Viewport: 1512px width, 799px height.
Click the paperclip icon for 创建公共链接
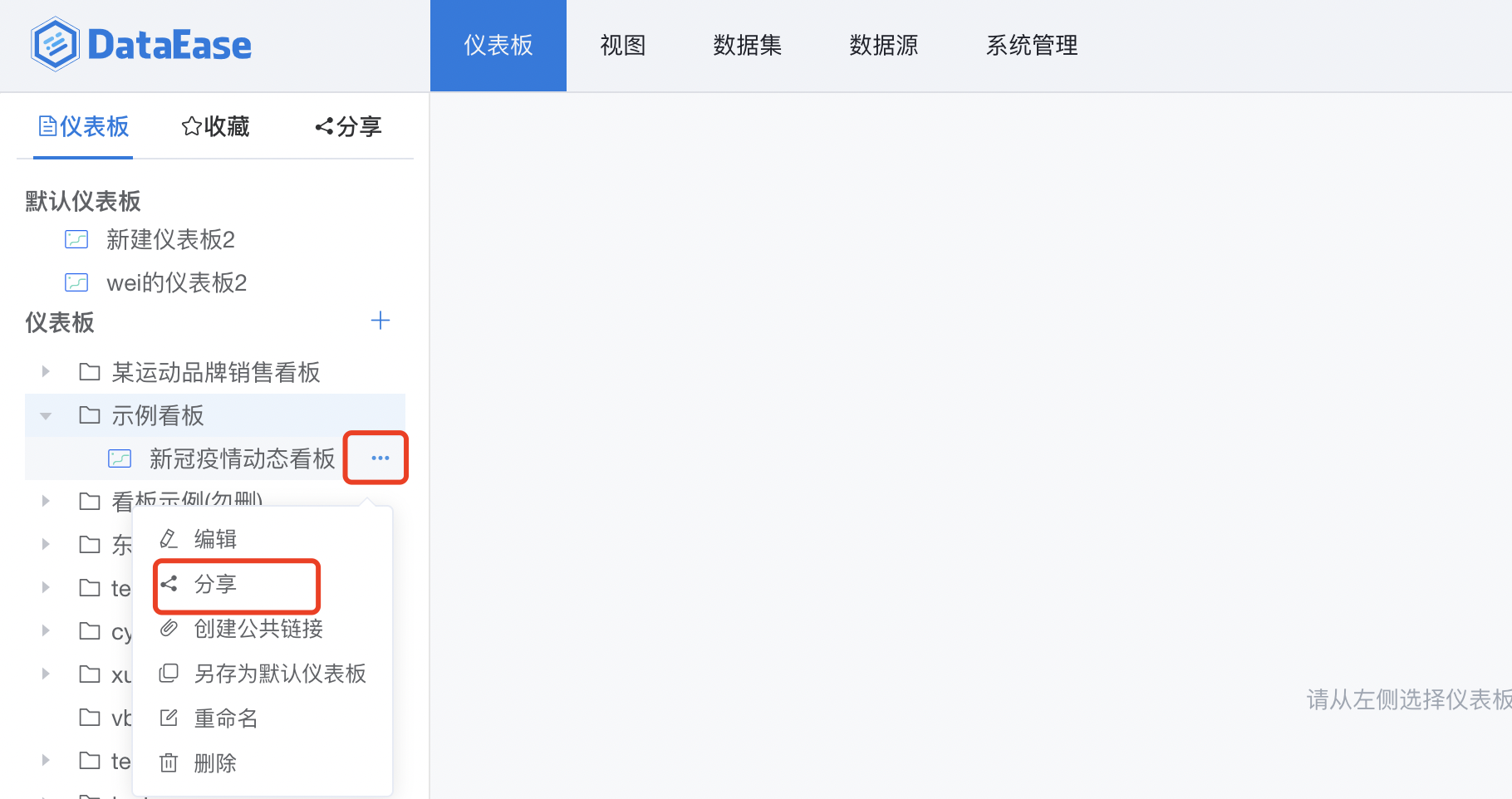pyautogui.click(x=169, y=629)
